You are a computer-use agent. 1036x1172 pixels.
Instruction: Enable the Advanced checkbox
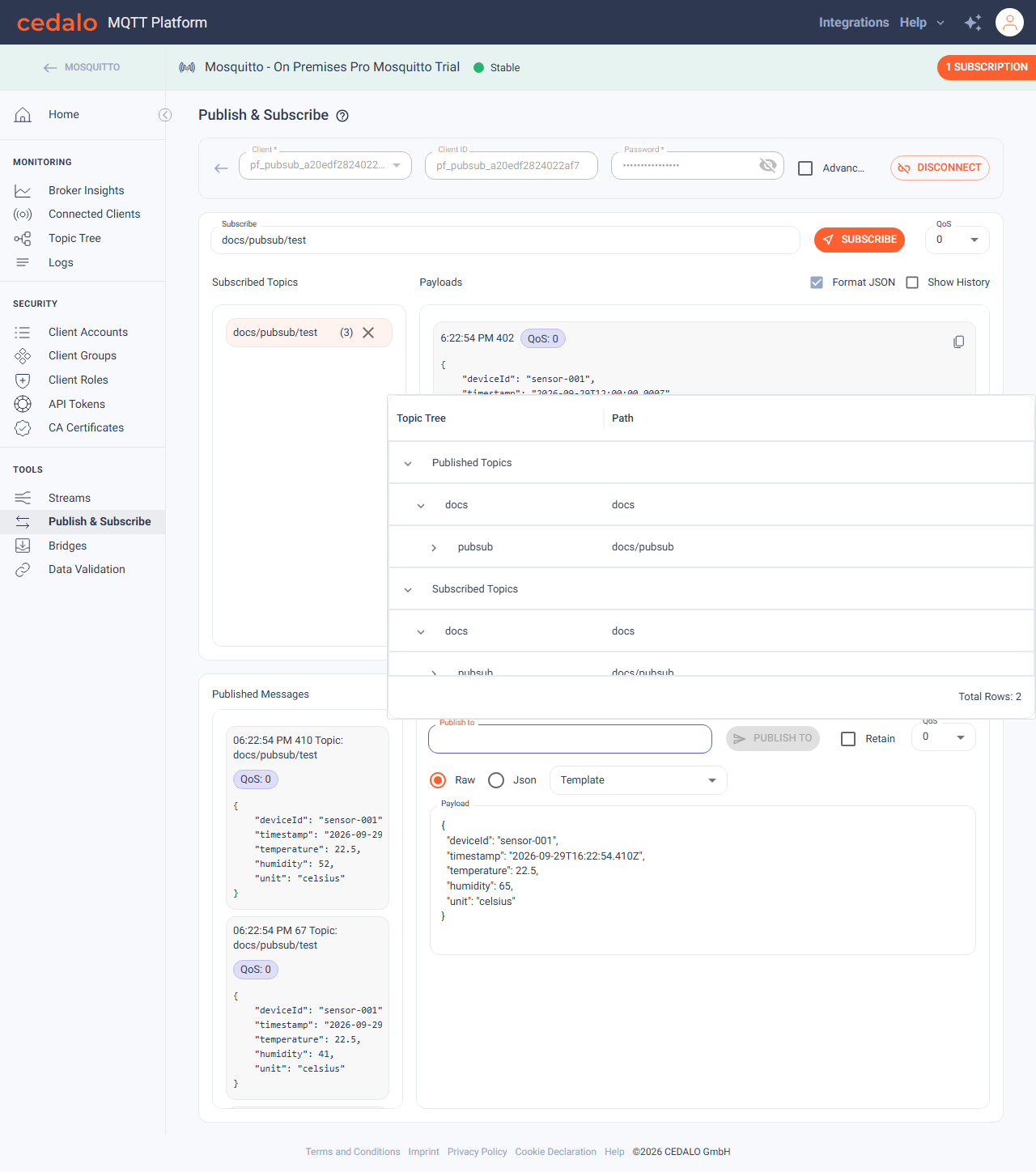point(805,168)
